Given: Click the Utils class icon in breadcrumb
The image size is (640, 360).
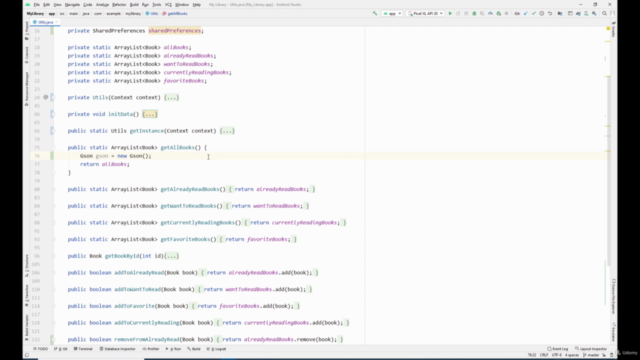Looking at the screenshot, I should tap(148, 13).
